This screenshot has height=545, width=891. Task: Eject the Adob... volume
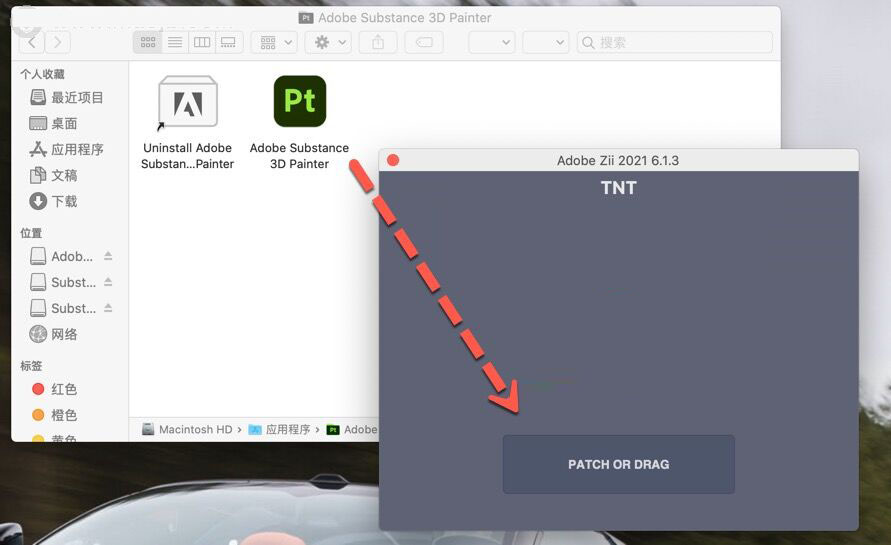[108, 256]
